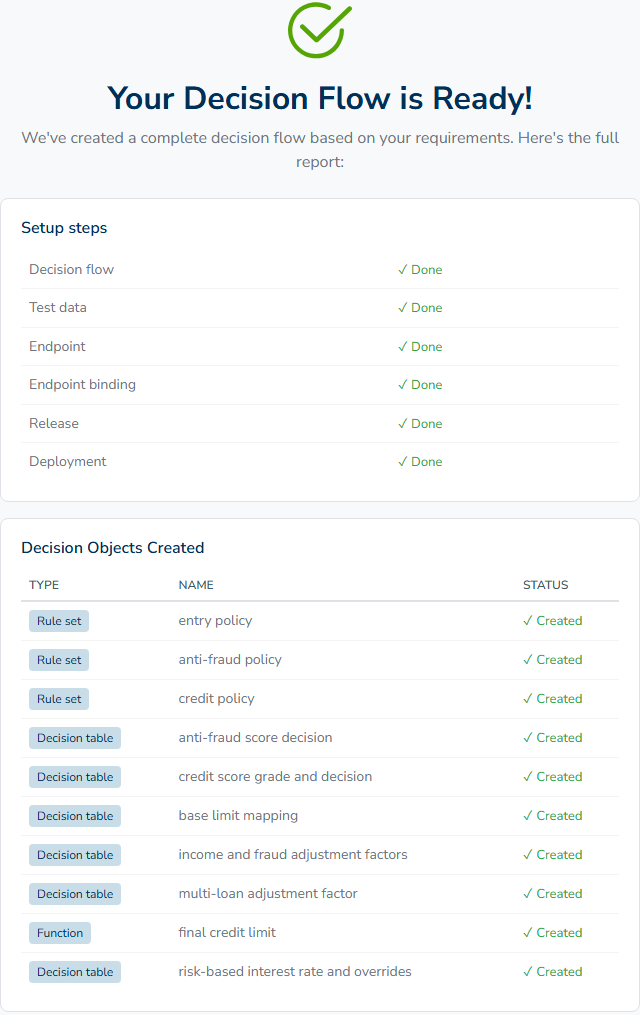The image size is (640, 1015).
Task: Click Created status for anti-fraud score decision
Action: [x=553, y=738]
